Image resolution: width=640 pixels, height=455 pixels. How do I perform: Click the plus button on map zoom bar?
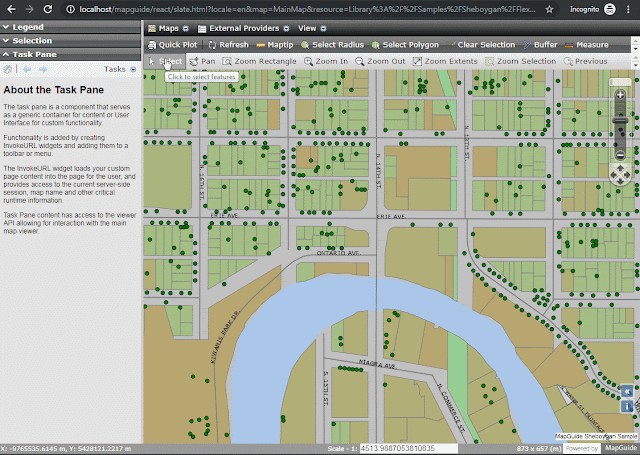(x=620, y=95)
